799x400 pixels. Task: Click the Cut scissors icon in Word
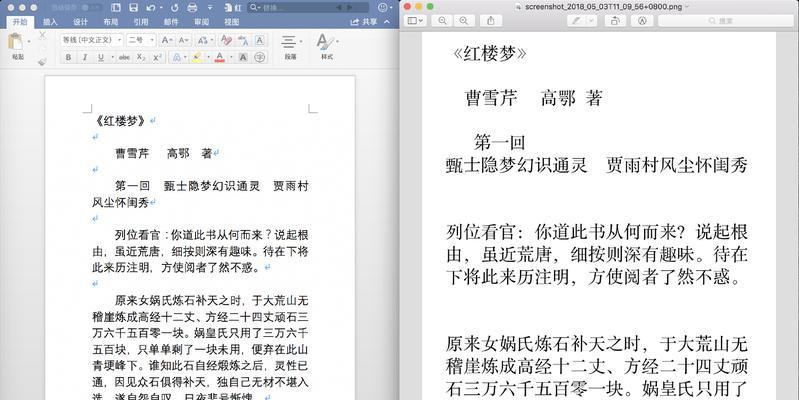42,35
